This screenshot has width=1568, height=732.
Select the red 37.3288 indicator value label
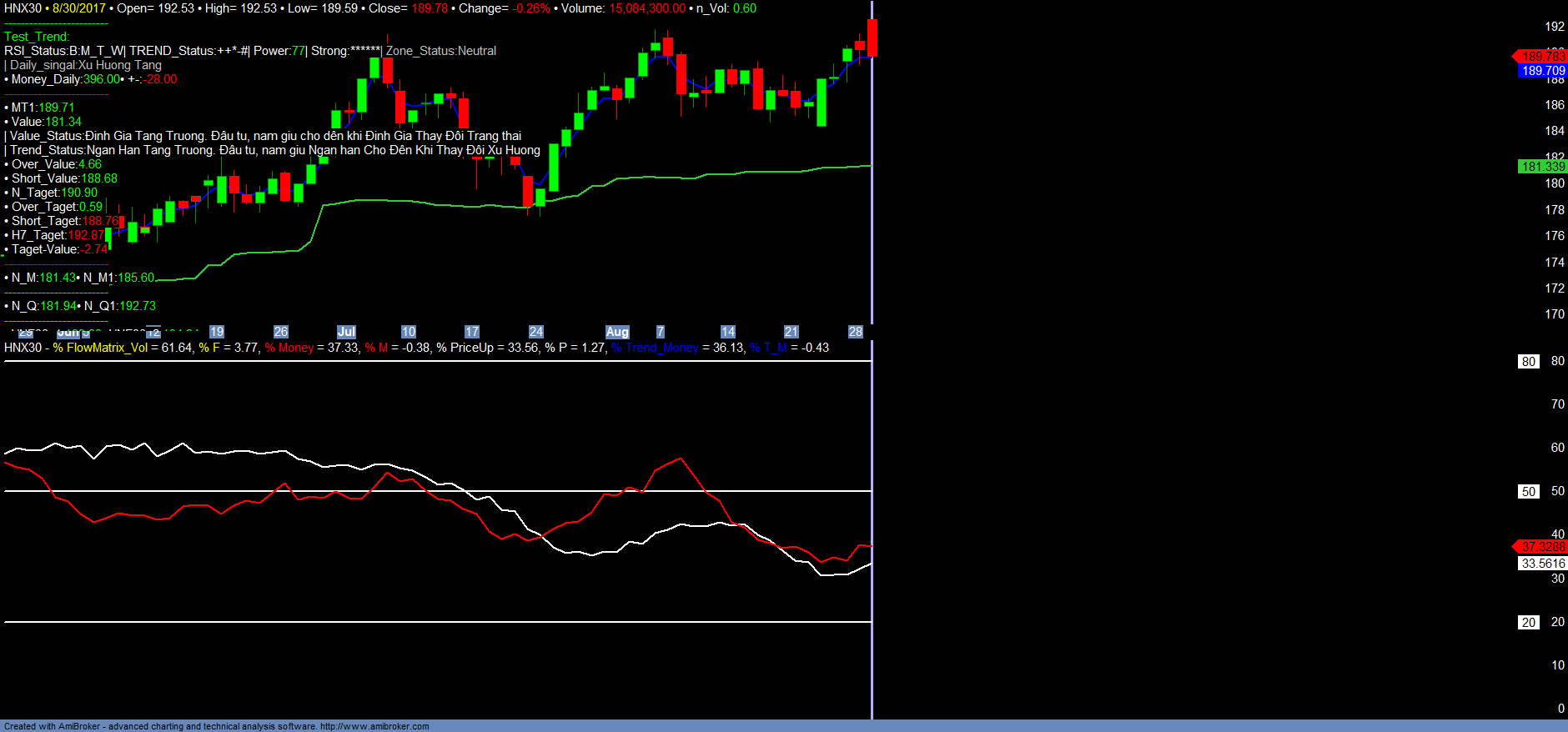tap(1543, 547)
